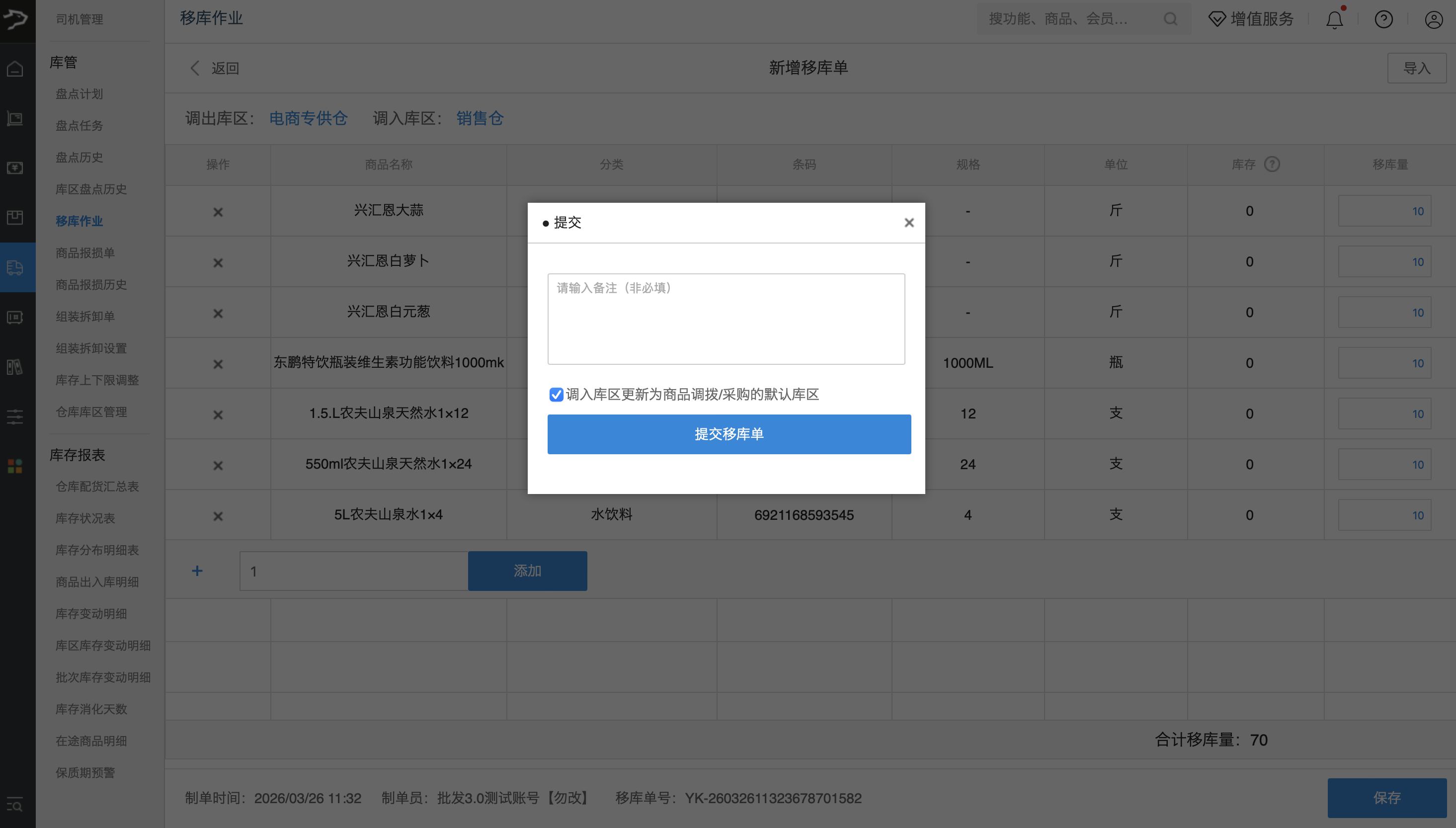Uncheck 调入库区更新为商品调拨/采购的默认库区
The image size is (1456, 828).
556,394
